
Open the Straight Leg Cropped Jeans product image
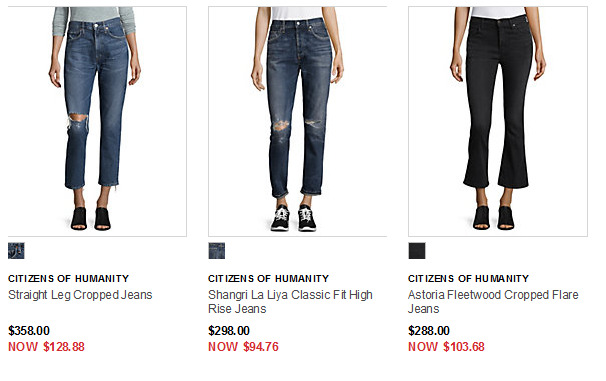[97, 121]
